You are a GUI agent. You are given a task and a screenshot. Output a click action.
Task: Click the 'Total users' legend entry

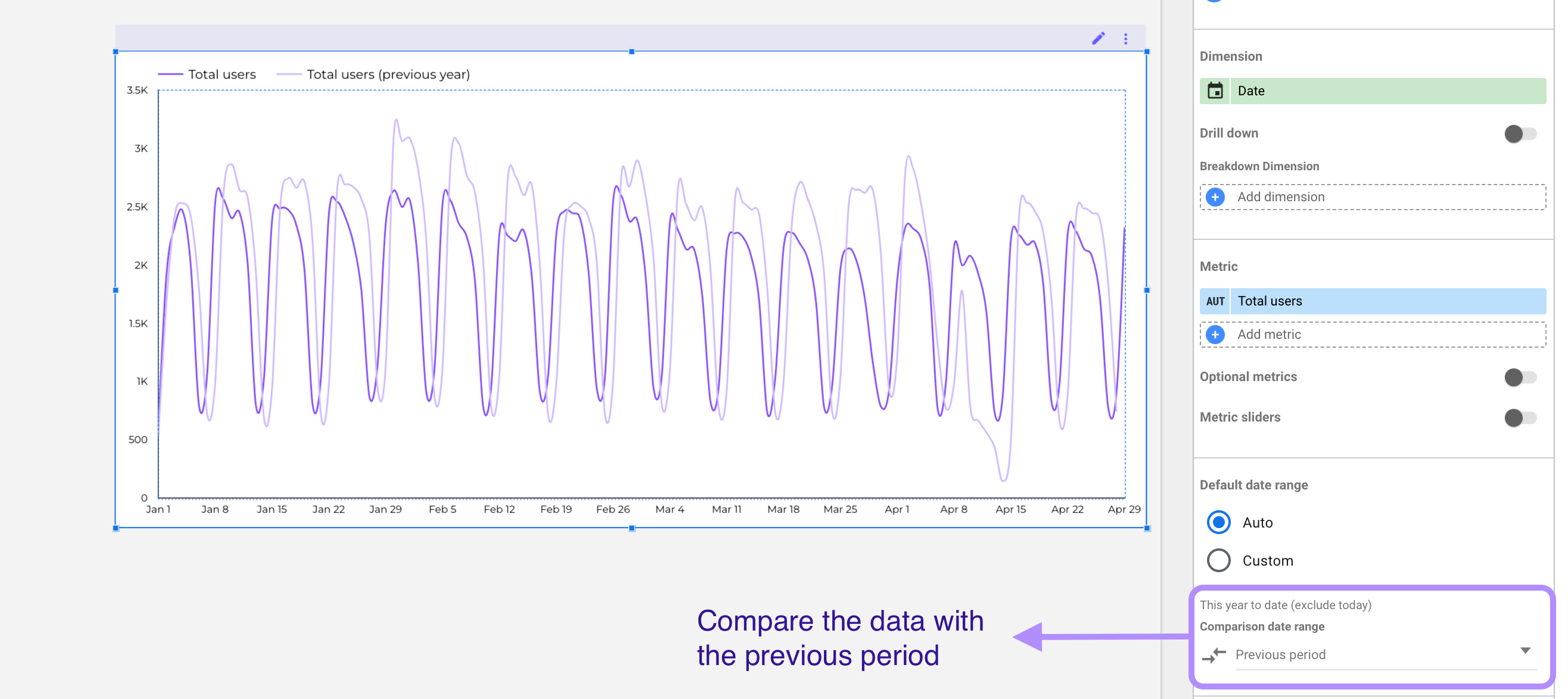[207, 74]
